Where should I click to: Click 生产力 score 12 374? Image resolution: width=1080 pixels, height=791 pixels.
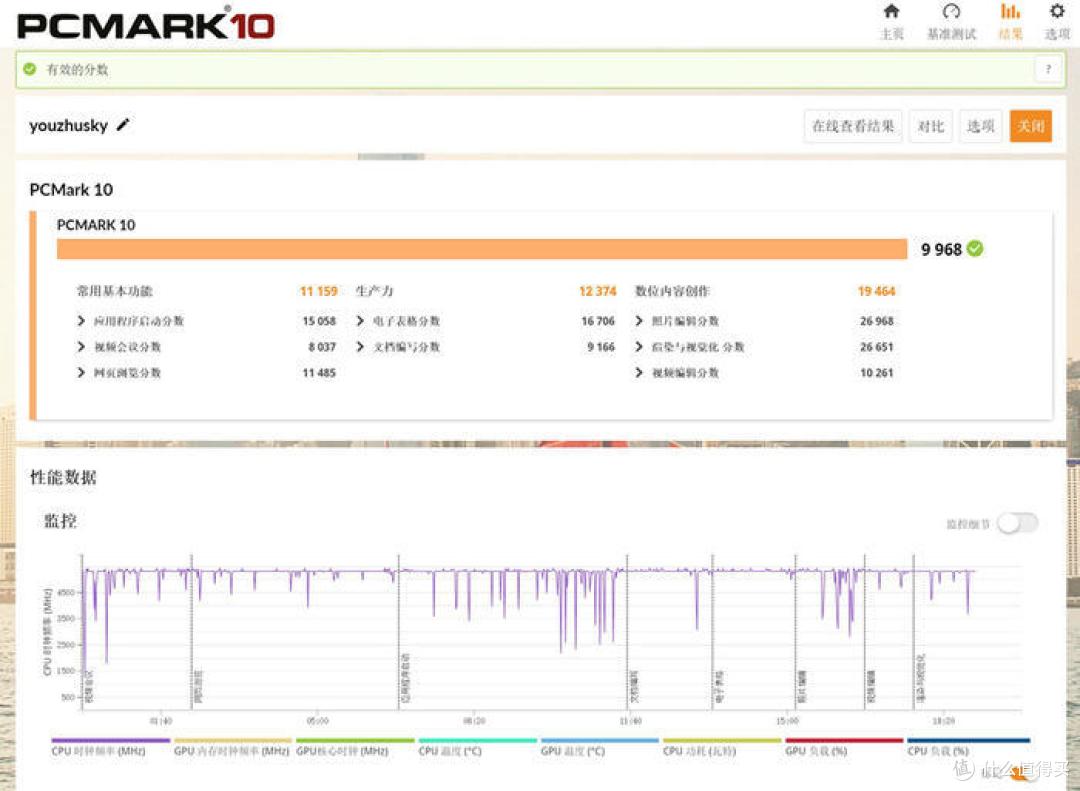597,291
